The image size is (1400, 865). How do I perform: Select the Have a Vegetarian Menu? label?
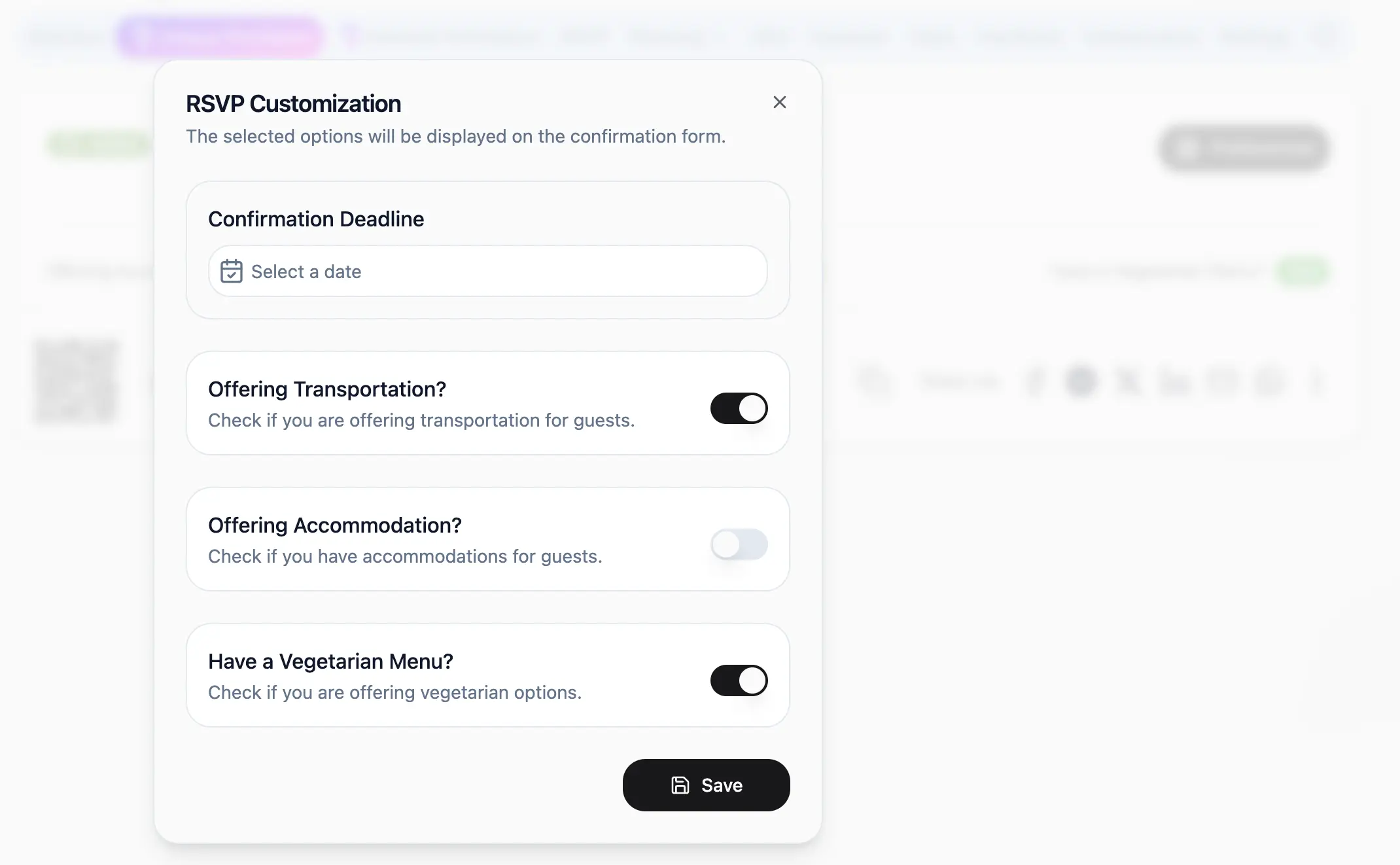coord(330,662)
